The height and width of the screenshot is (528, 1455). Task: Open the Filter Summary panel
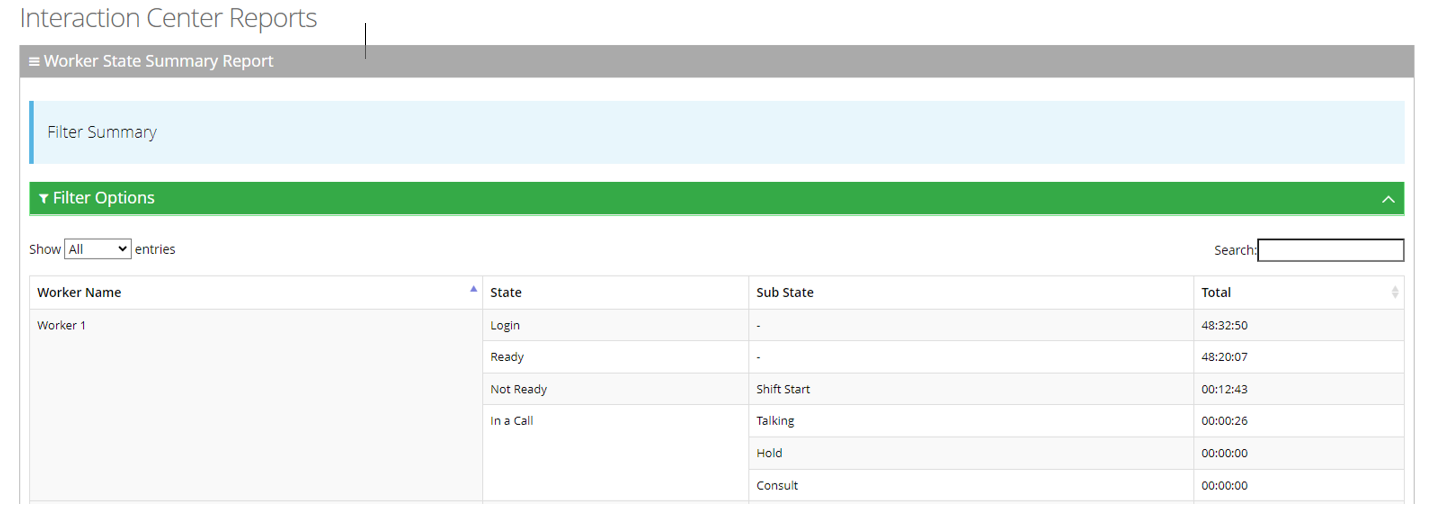tap(102, 132)
